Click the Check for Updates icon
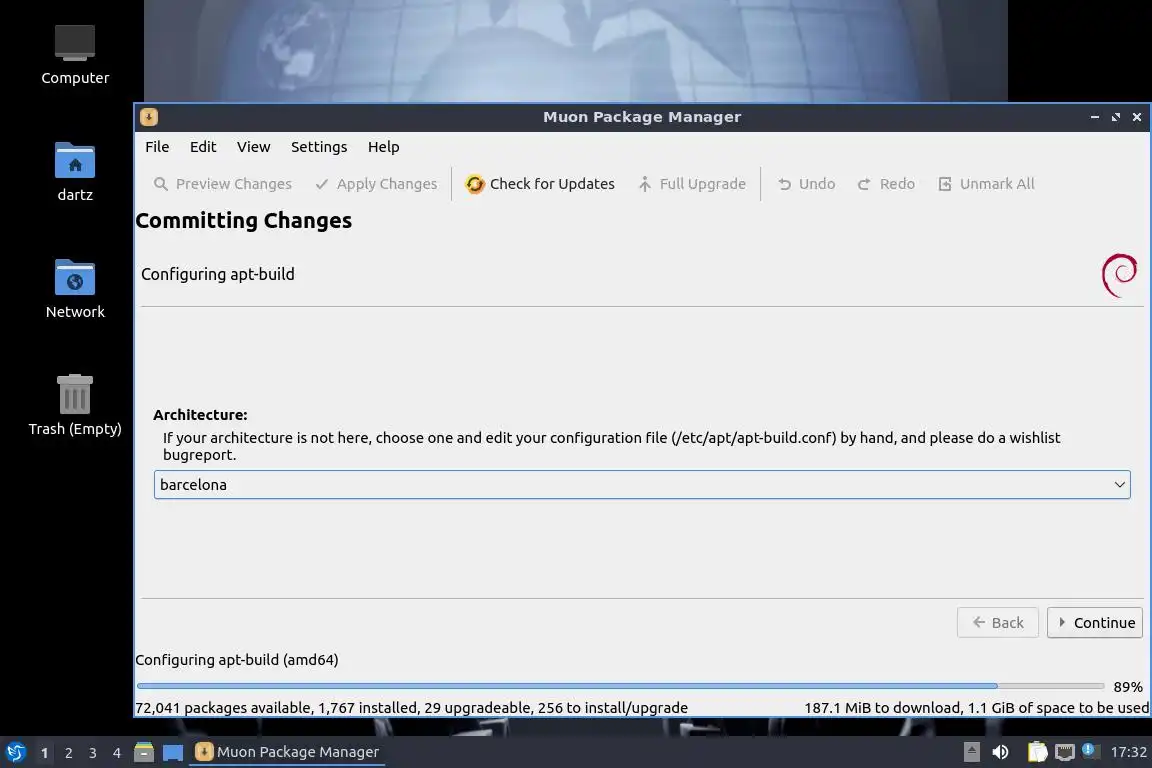Screen dimensions: 1152x768 pyautogui.click(x=475, y=184)
